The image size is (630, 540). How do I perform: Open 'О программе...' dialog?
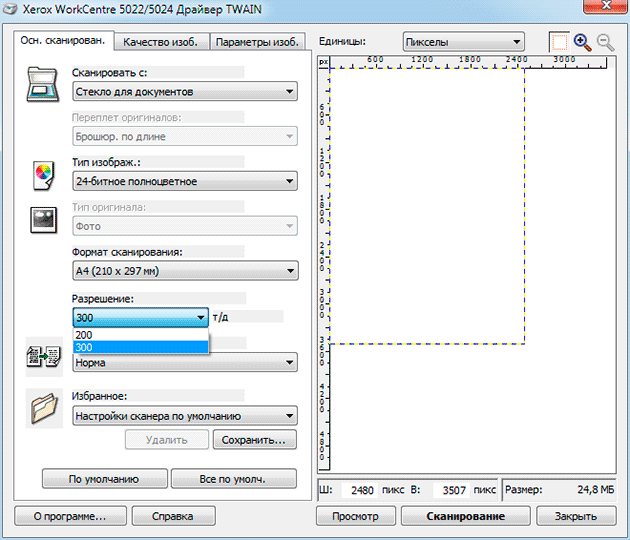click(70, 516)
